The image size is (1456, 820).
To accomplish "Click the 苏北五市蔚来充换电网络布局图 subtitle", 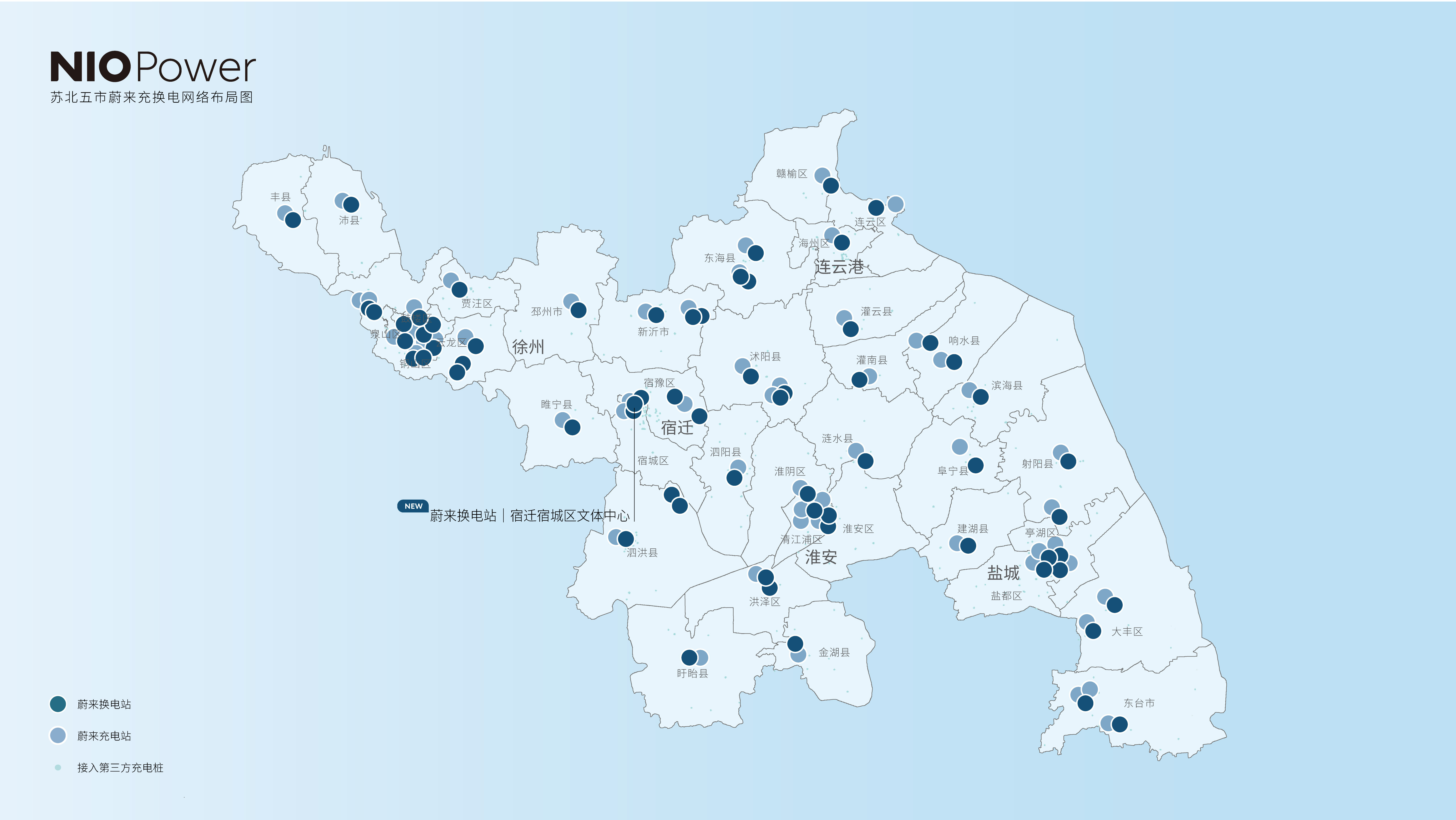I will click(152, 97).
